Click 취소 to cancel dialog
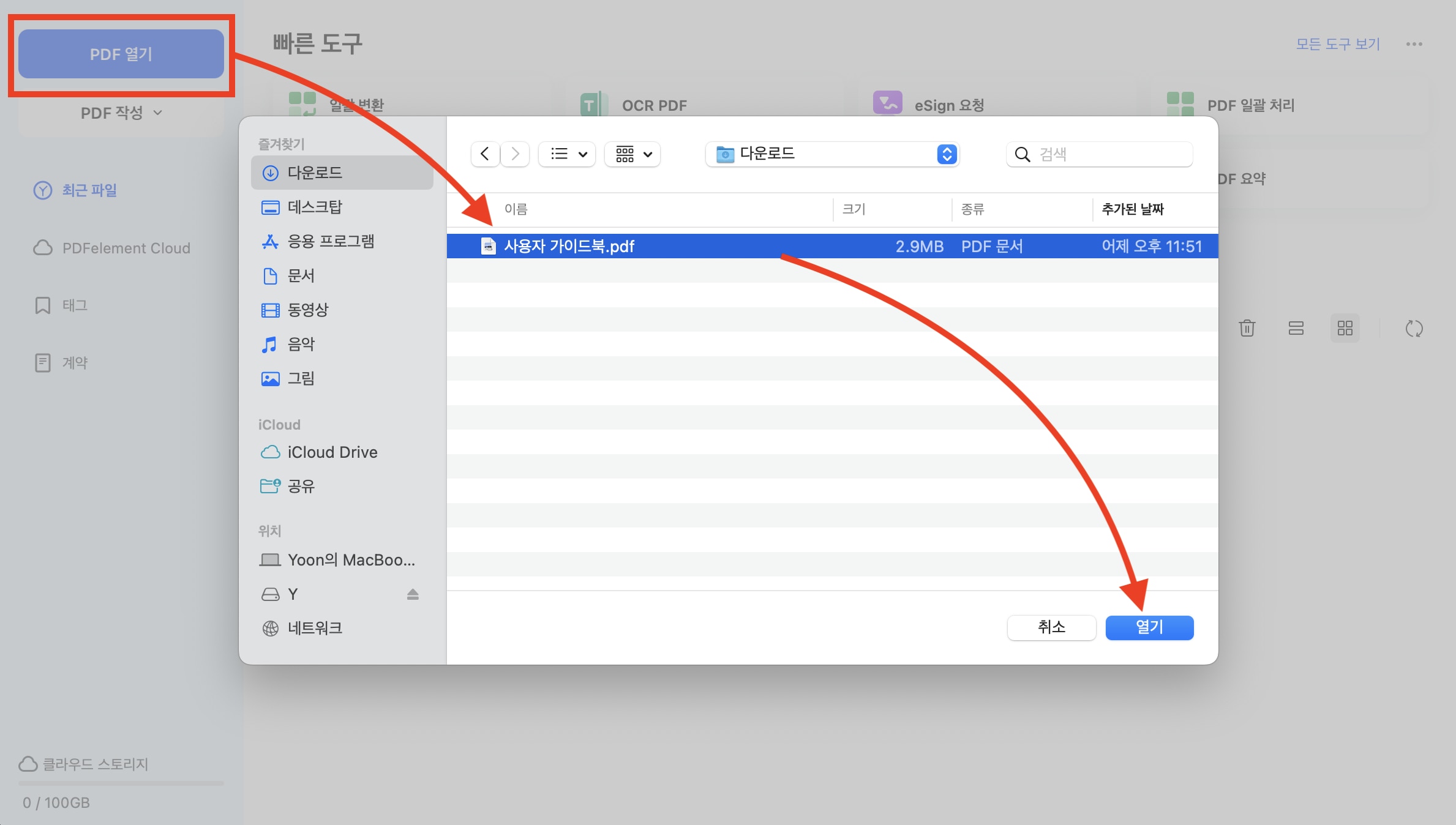The width and height of the screenshot is (1456, 825). click(1051, 627)
